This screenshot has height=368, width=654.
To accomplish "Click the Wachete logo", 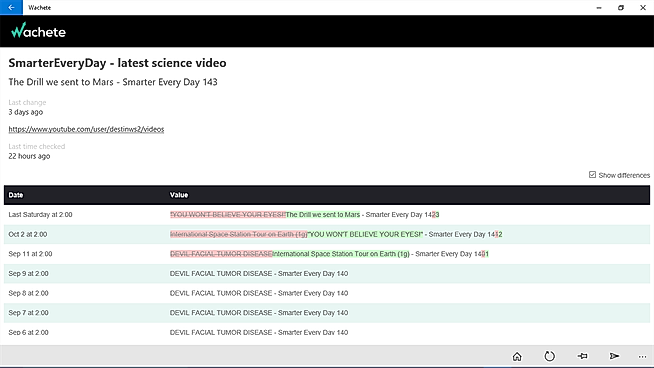I will pos(38,31).
